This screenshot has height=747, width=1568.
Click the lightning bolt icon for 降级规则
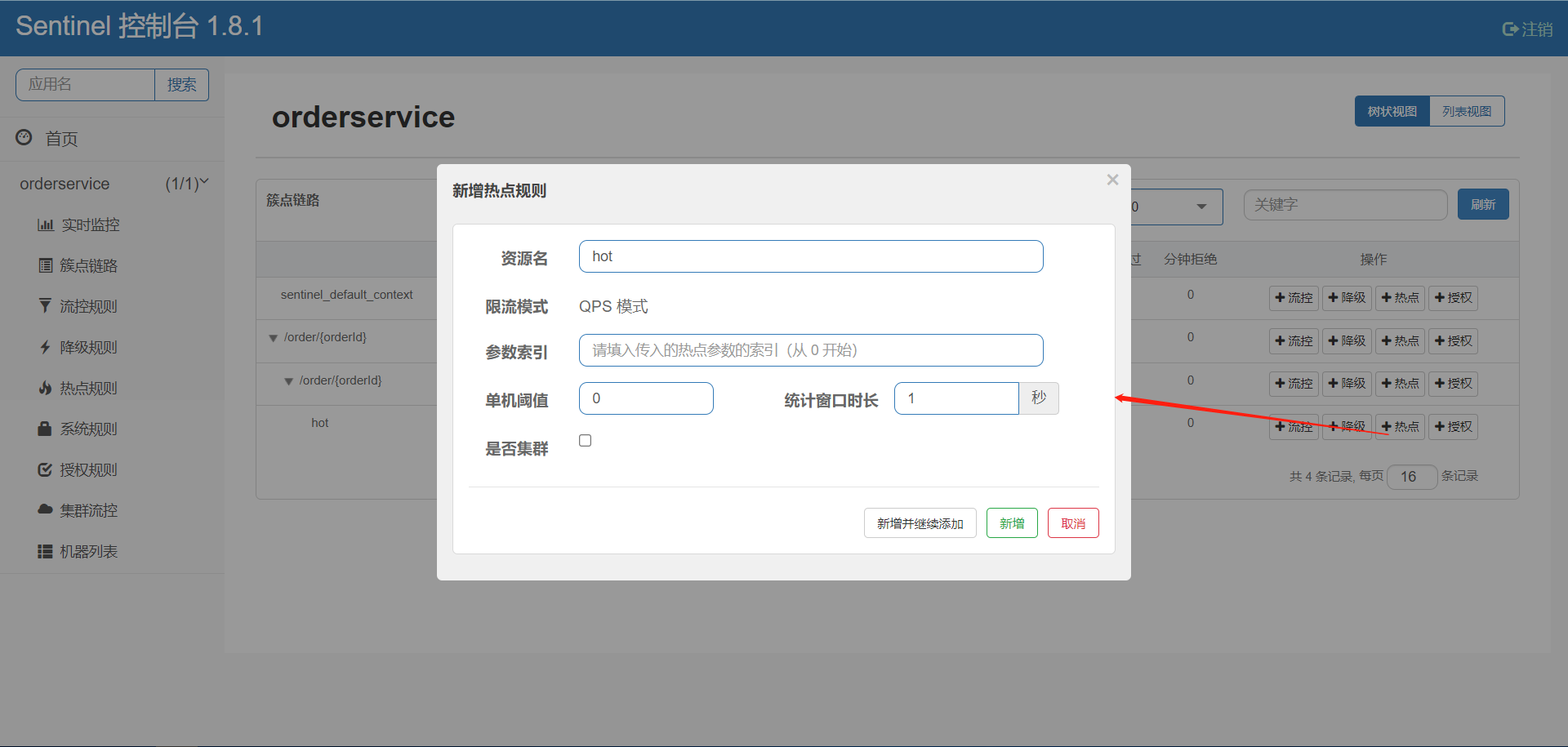tap(45, 347)
